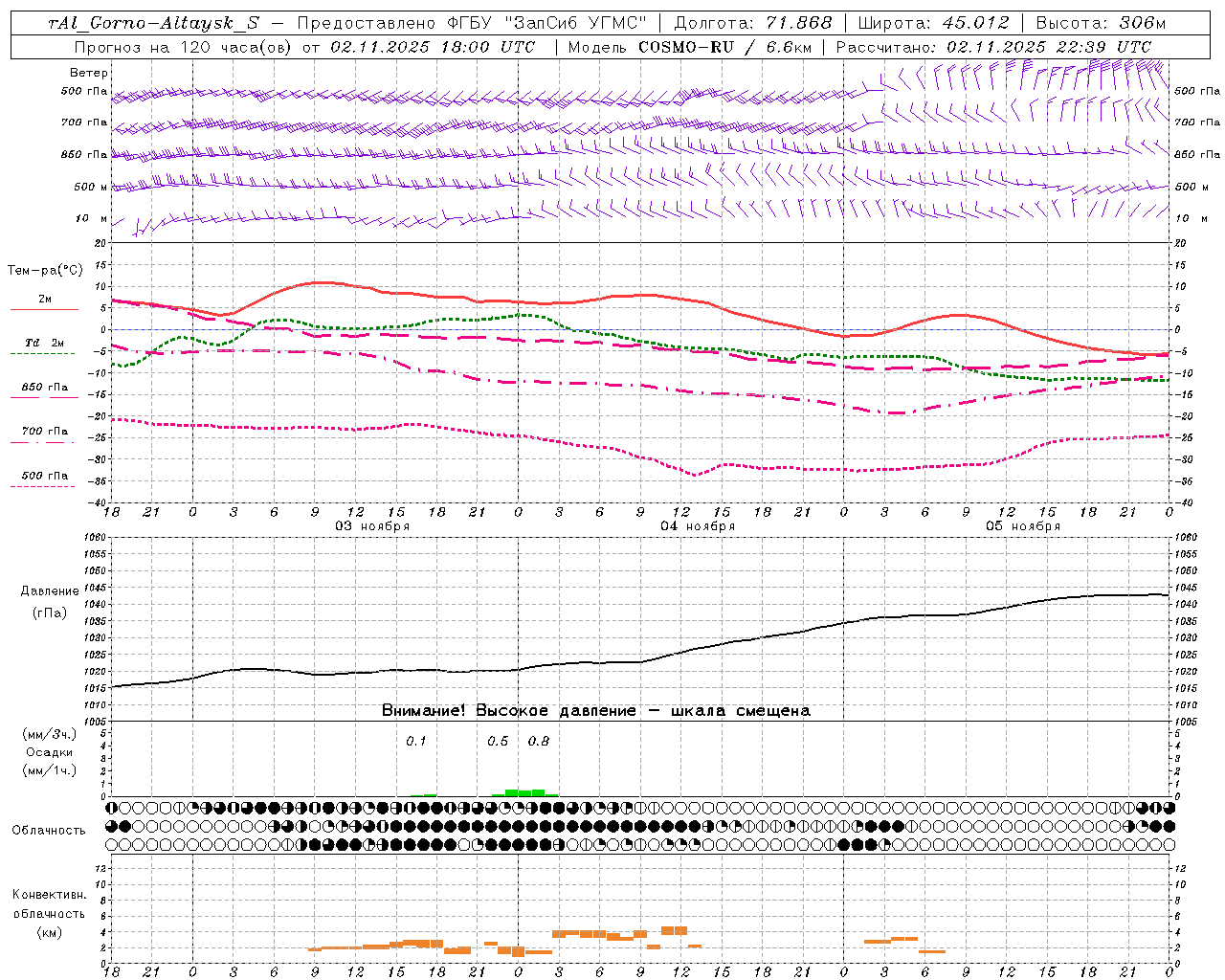Click the (гПа) pressure unit label
1225x980 pixels.
[50, 613]
